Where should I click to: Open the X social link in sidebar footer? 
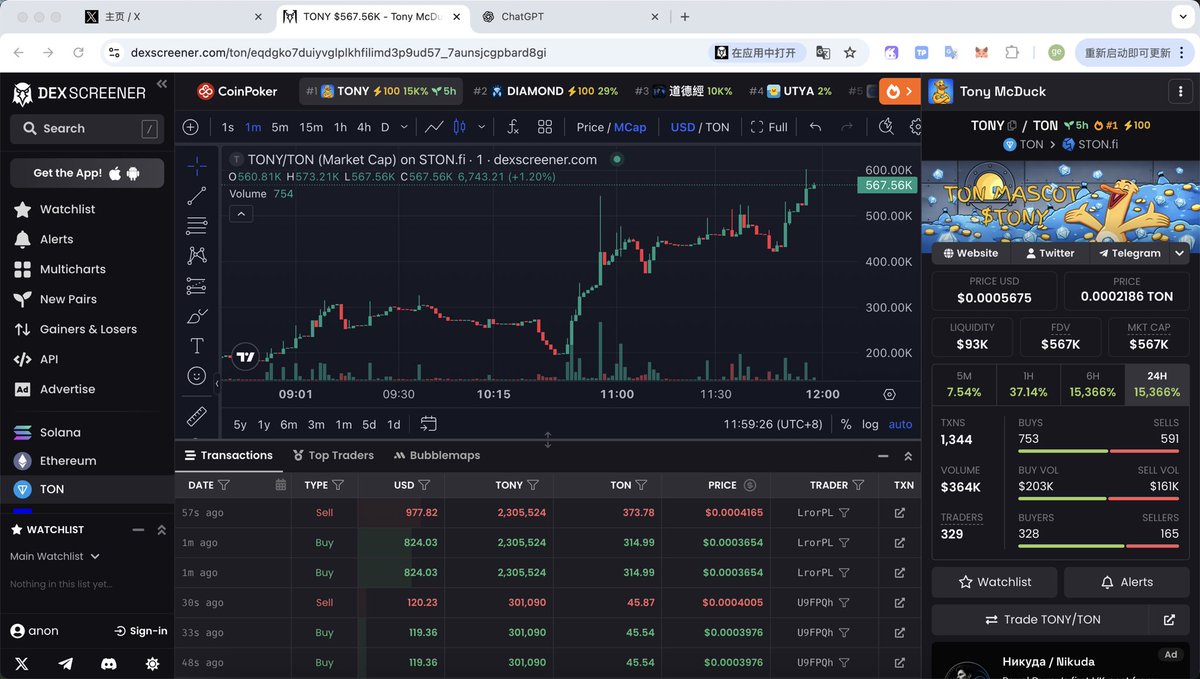point(22,663)
